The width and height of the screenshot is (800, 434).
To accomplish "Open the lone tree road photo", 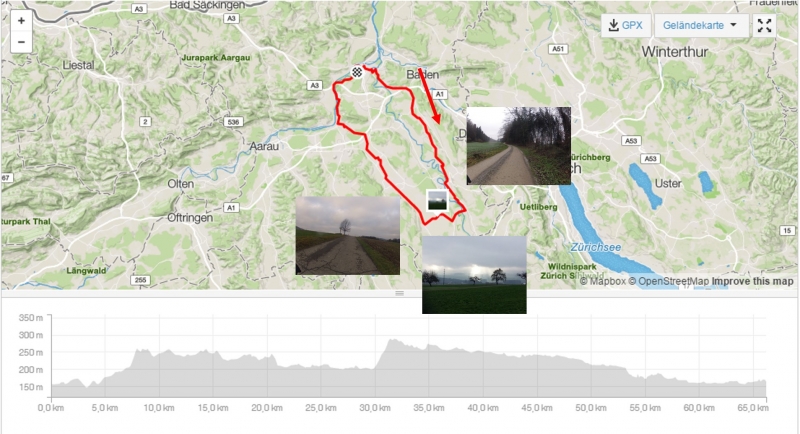I will point(347,236).
